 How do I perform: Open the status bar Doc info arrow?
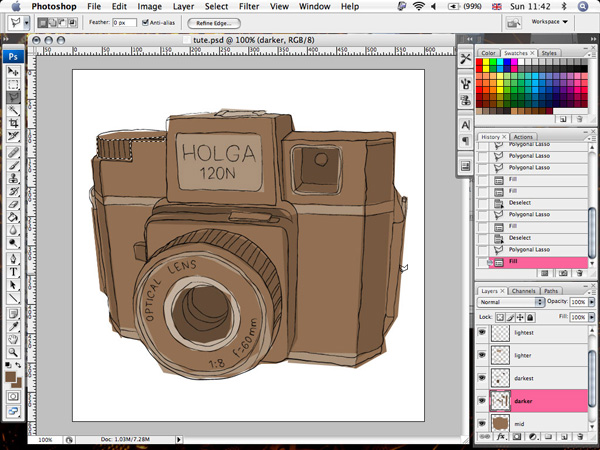pos(179,440)
